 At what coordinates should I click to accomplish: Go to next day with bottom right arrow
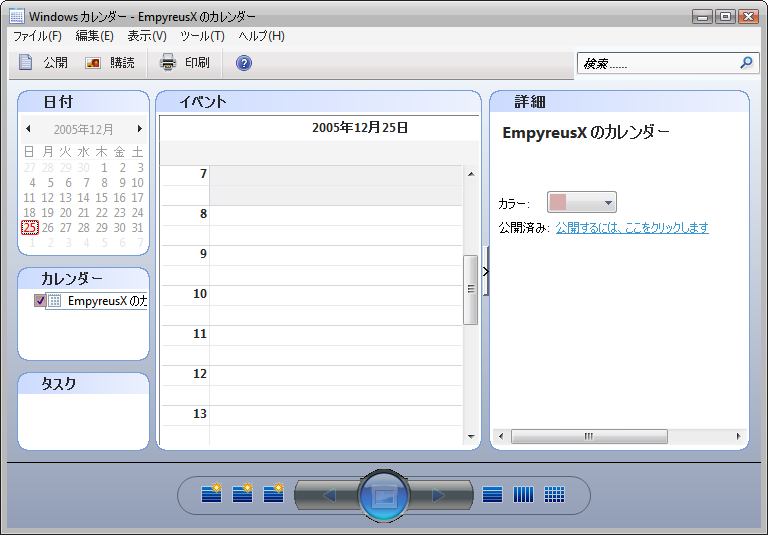(x=438, y=495)
